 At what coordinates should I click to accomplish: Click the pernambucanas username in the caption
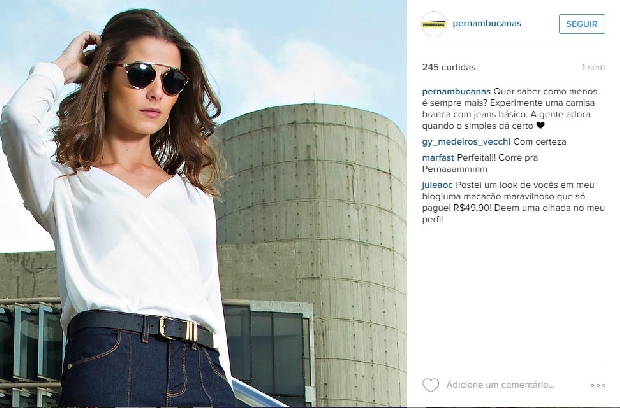click(x=456, y=91)
